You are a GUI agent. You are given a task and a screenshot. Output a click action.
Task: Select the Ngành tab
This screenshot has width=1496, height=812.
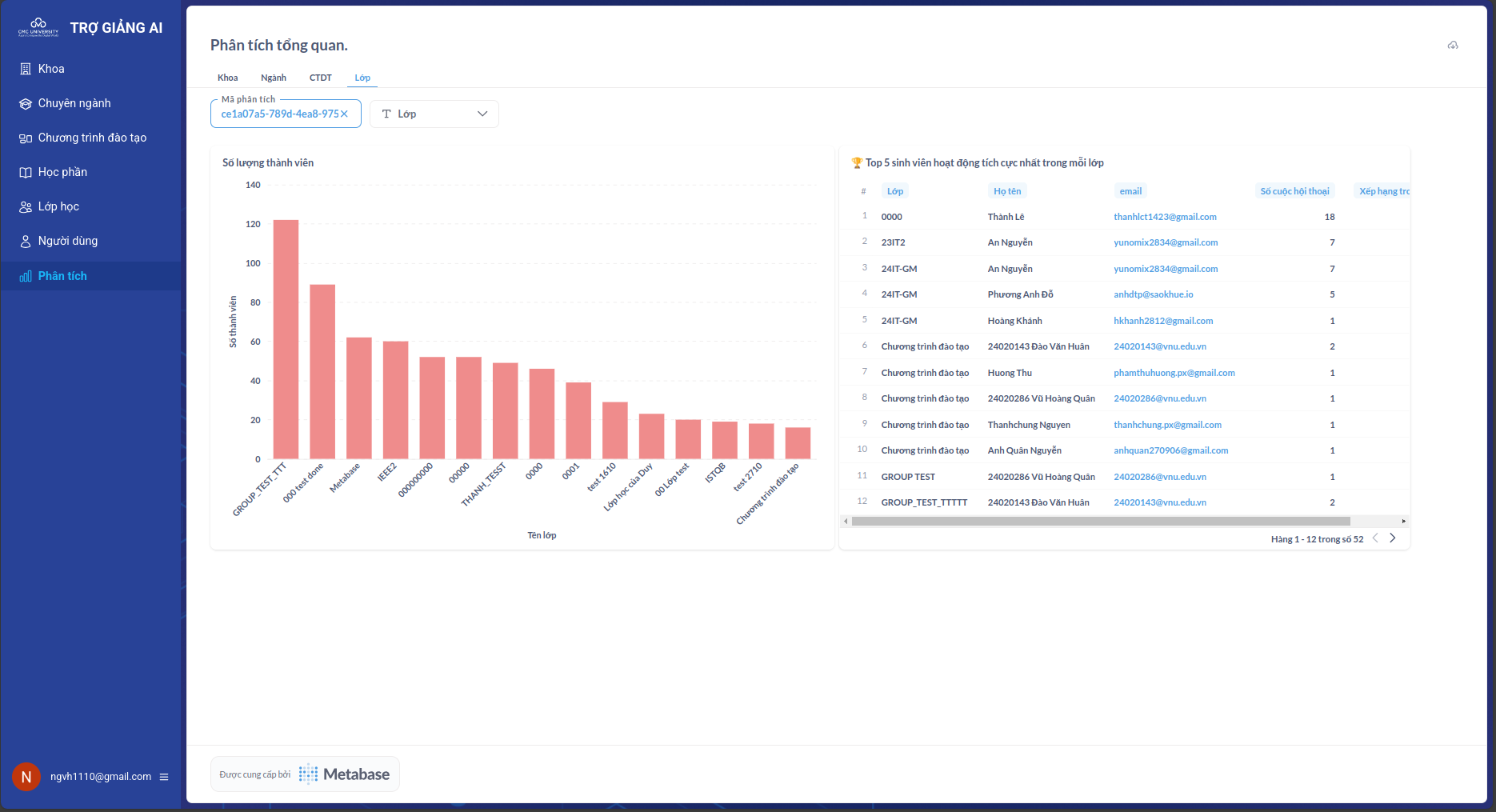click(274, 78)
